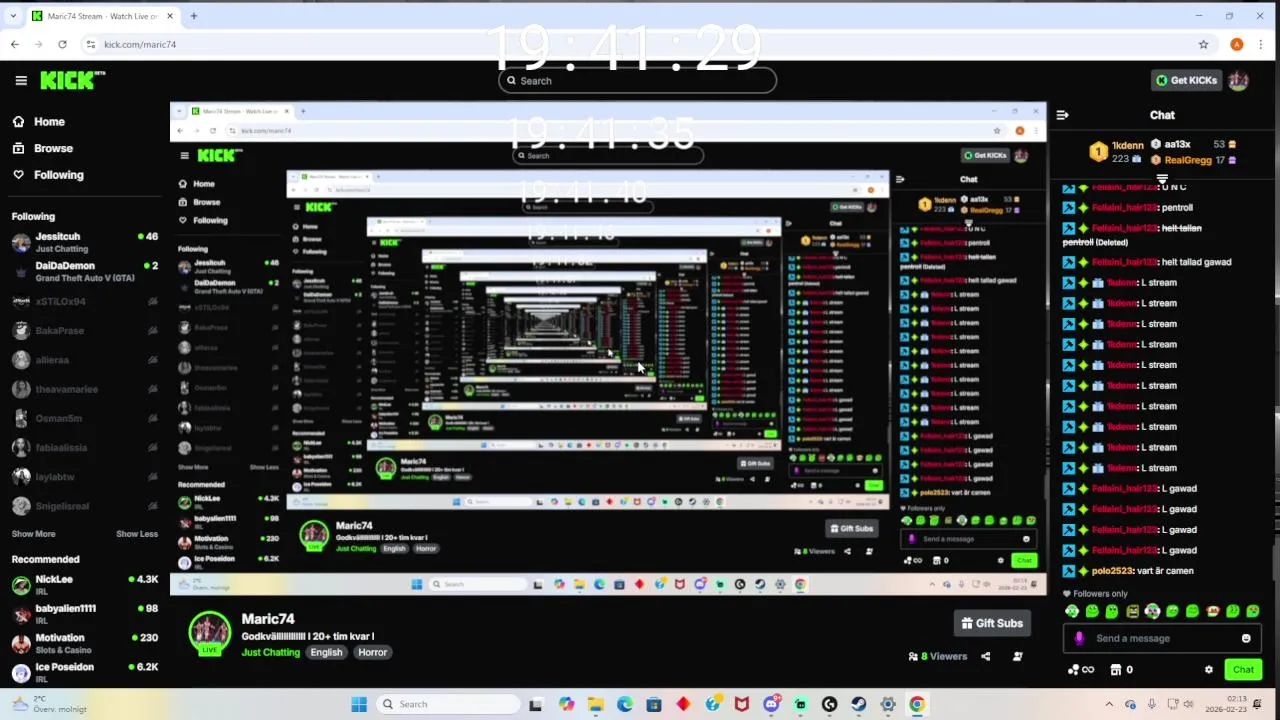Open Steam from taskbar

858,704
